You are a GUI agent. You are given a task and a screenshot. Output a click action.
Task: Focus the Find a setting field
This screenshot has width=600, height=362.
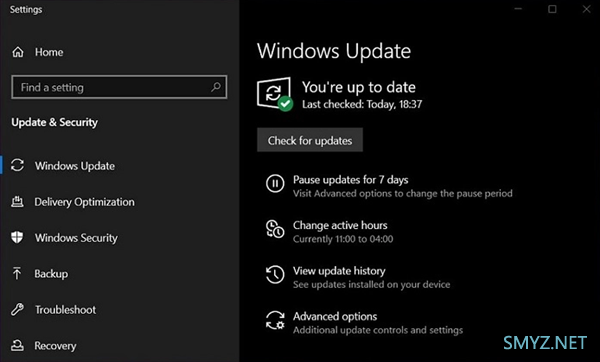(119, 87)
